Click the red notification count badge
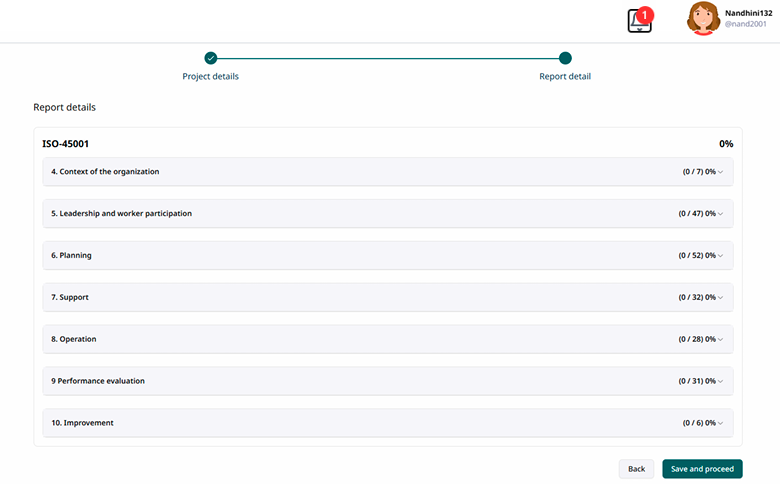This screenshot has width=780, height=485. tap(646, 14)
